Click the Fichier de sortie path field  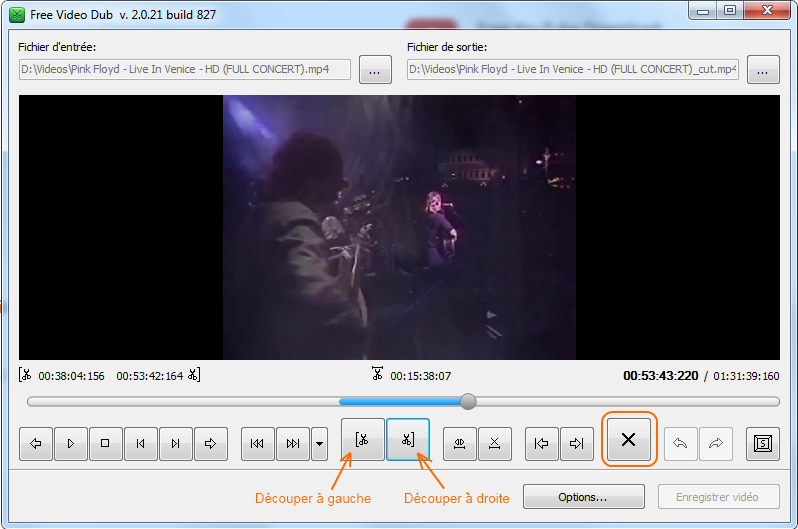coord(573,69)
